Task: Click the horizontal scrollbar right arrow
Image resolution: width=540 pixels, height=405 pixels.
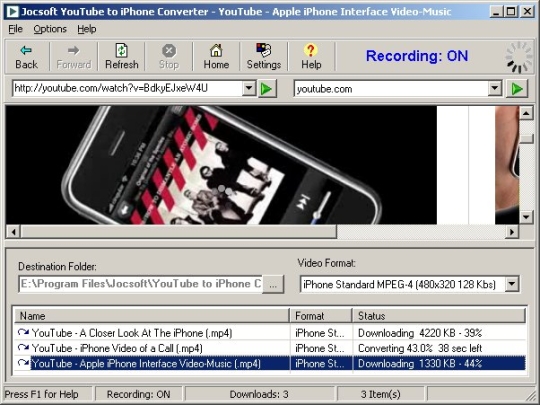Action: (512, 232)
